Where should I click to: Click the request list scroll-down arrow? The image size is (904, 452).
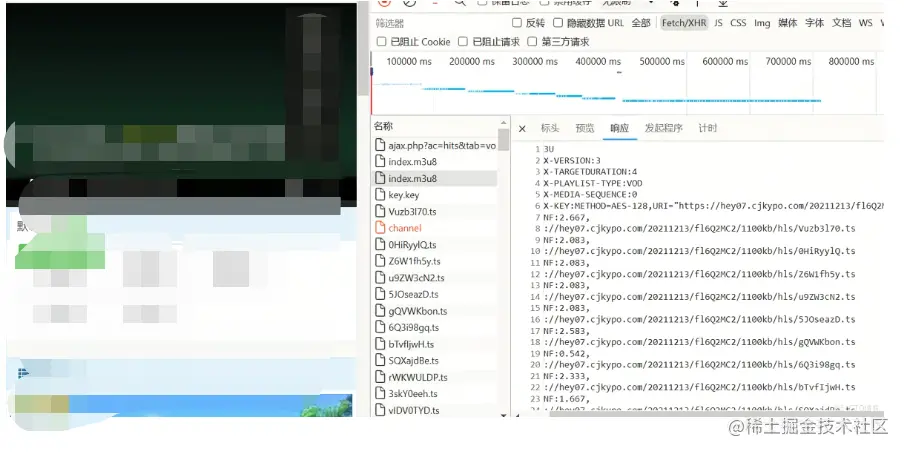click(503, 414)
